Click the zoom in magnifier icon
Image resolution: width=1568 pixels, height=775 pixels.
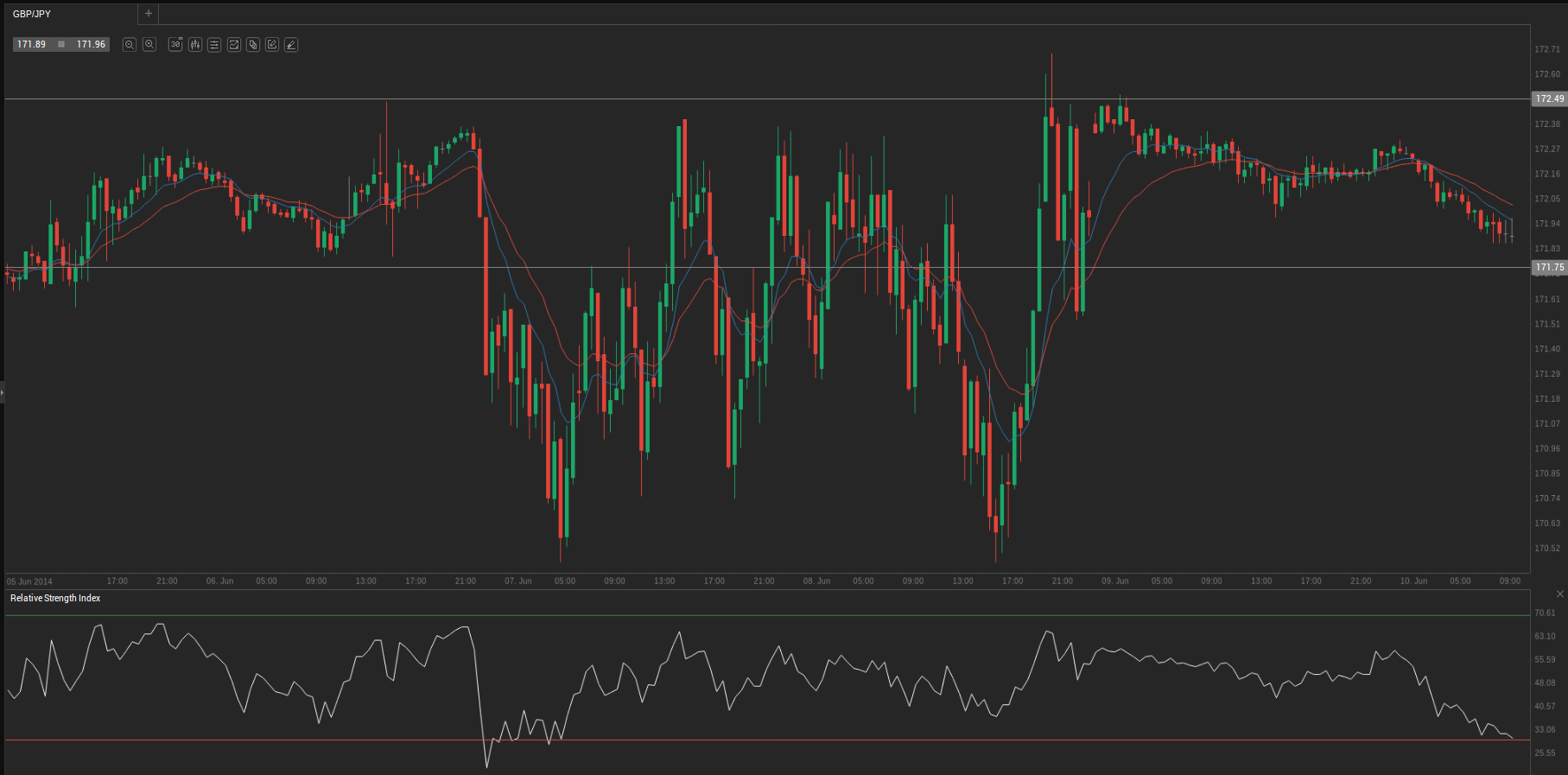pyautogui.click(x=149, y=45)
